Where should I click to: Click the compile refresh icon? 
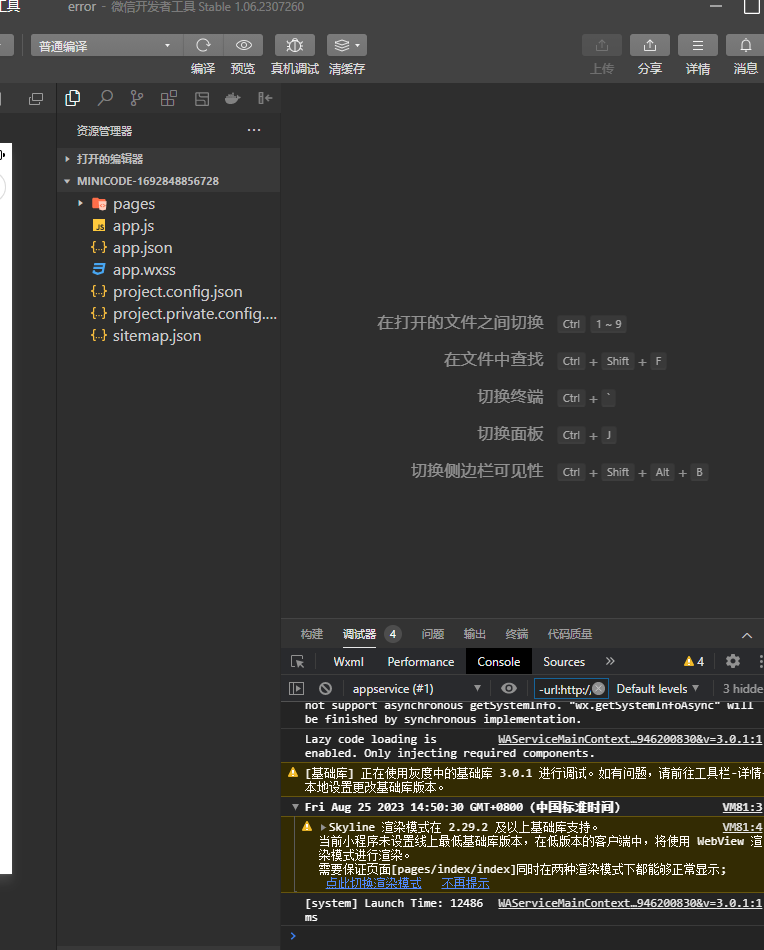coord(203,45)
